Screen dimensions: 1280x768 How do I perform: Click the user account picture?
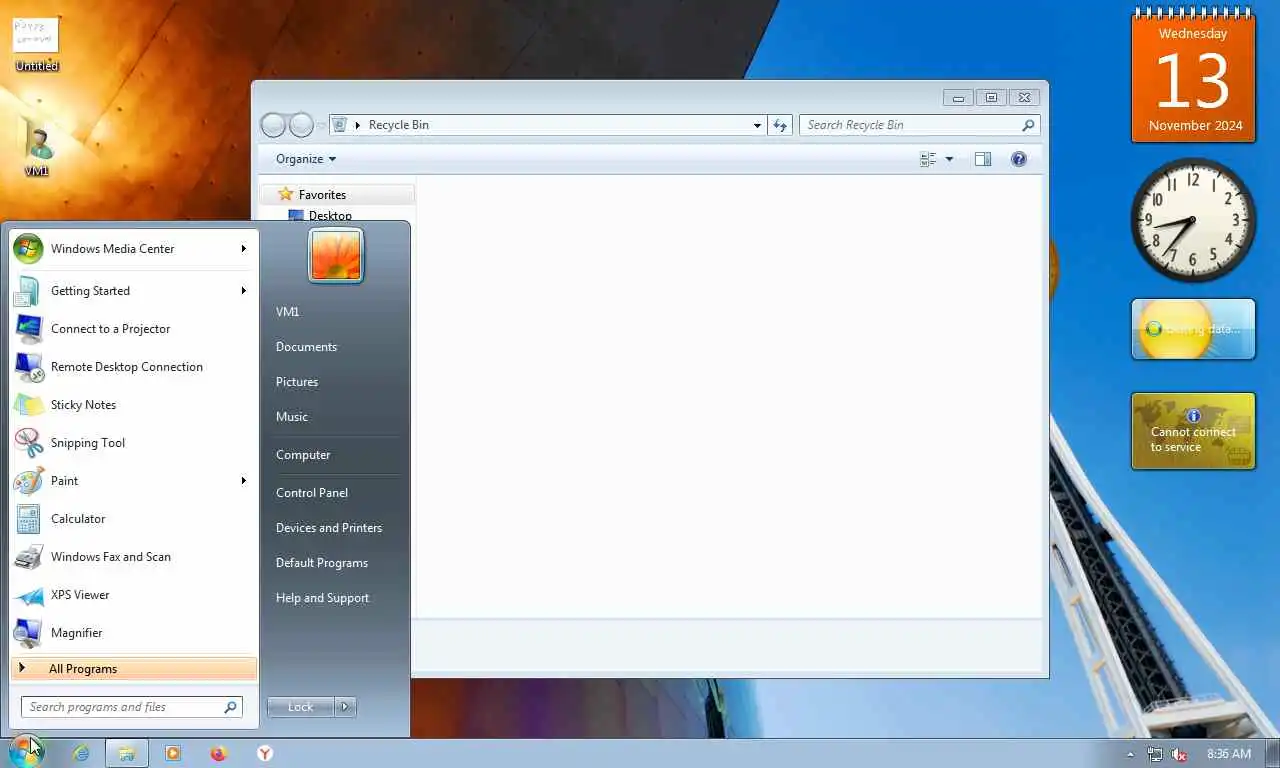pyautogui.click(x=336, y=255)
